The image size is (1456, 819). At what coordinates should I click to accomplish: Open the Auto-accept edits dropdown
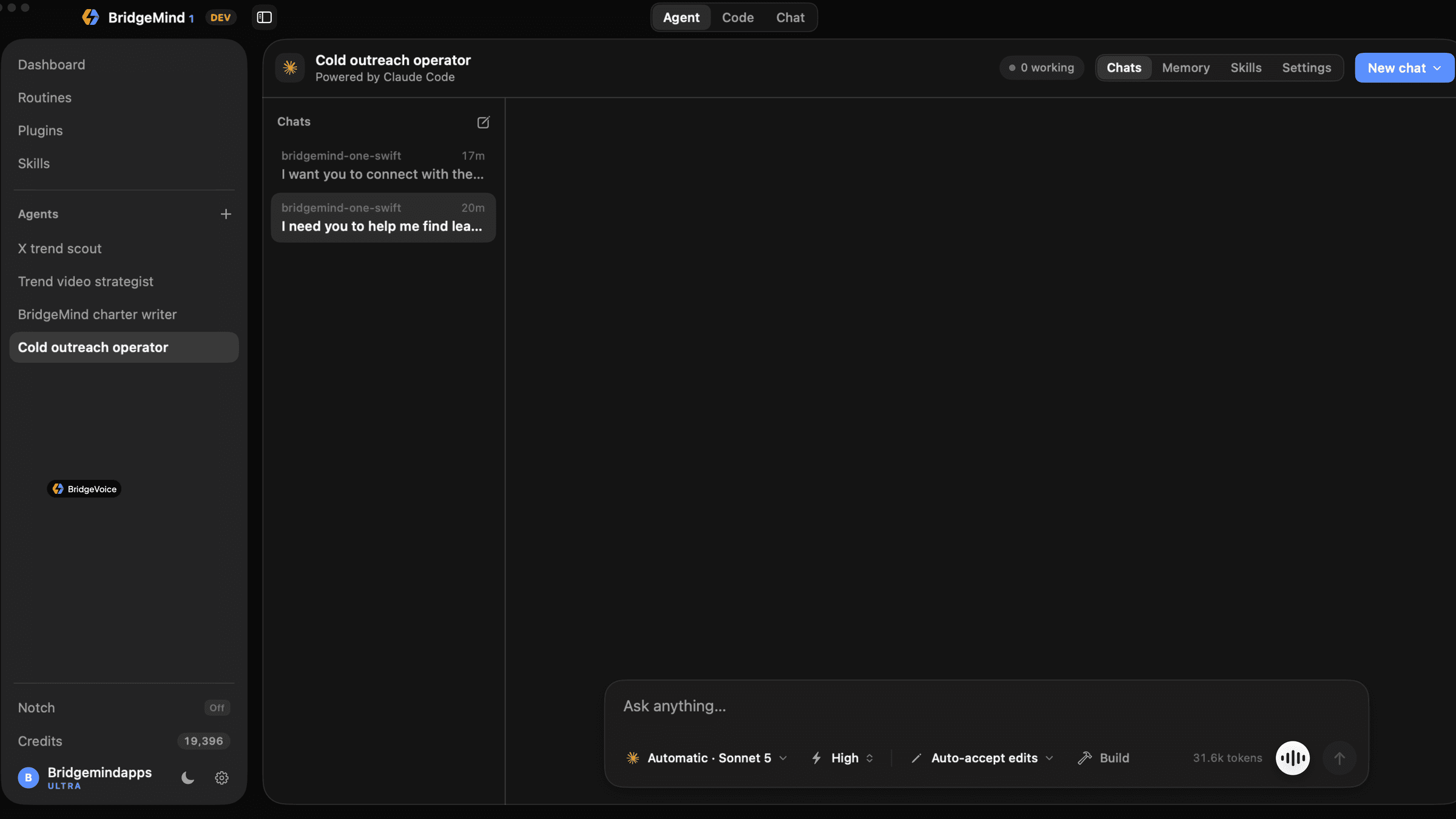[982, 758]
